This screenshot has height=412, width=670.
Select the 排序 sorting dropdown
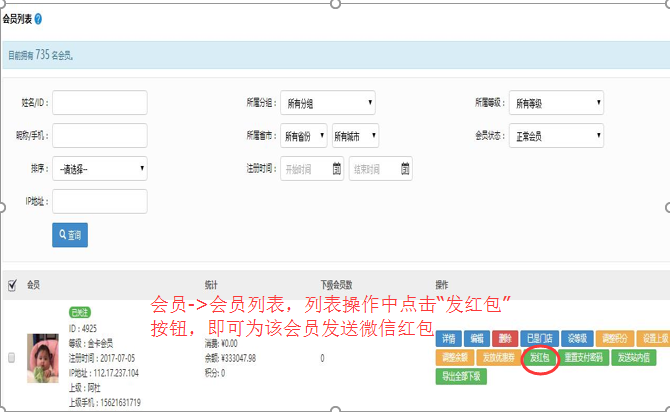100,168
